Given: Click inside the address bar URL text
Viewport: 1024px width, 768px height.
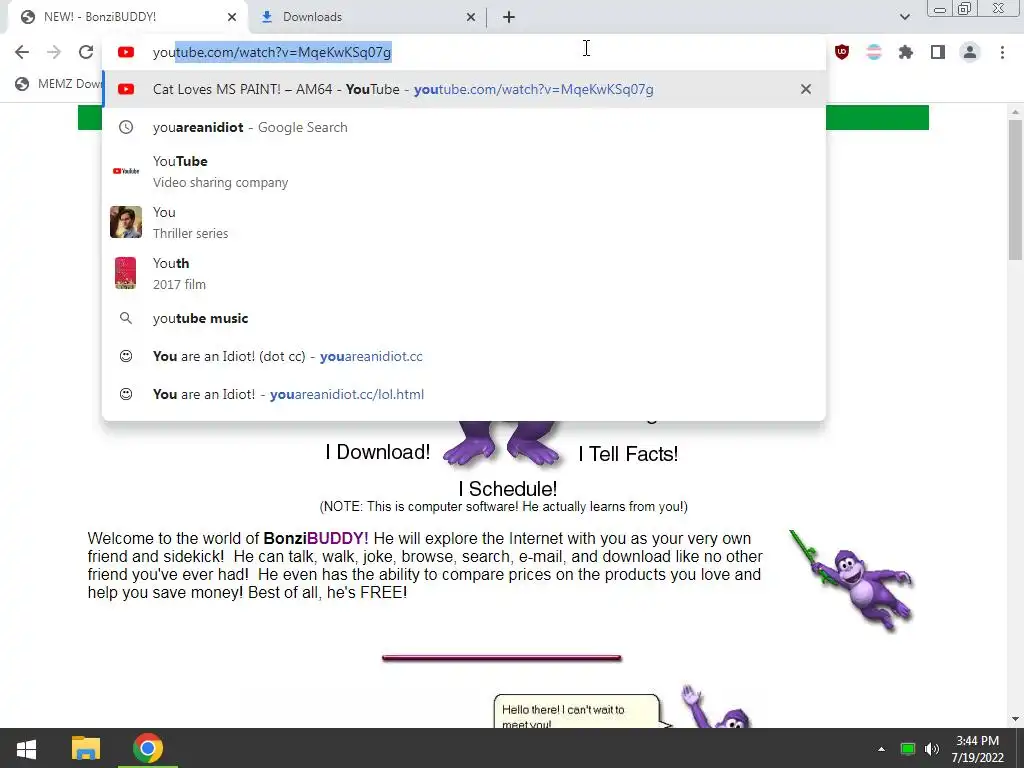Looking at the screenshot, I should click(x=272, y=52).
